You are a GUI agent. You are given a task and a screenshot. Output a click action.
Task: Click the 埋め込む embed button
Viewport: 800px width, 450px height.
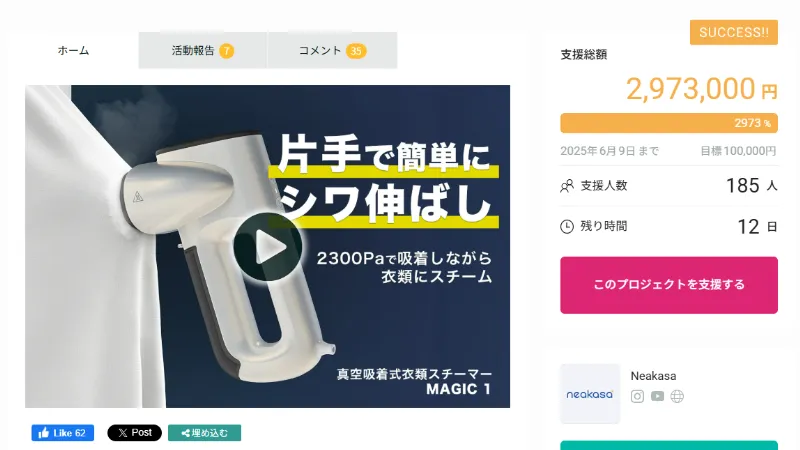205,433
